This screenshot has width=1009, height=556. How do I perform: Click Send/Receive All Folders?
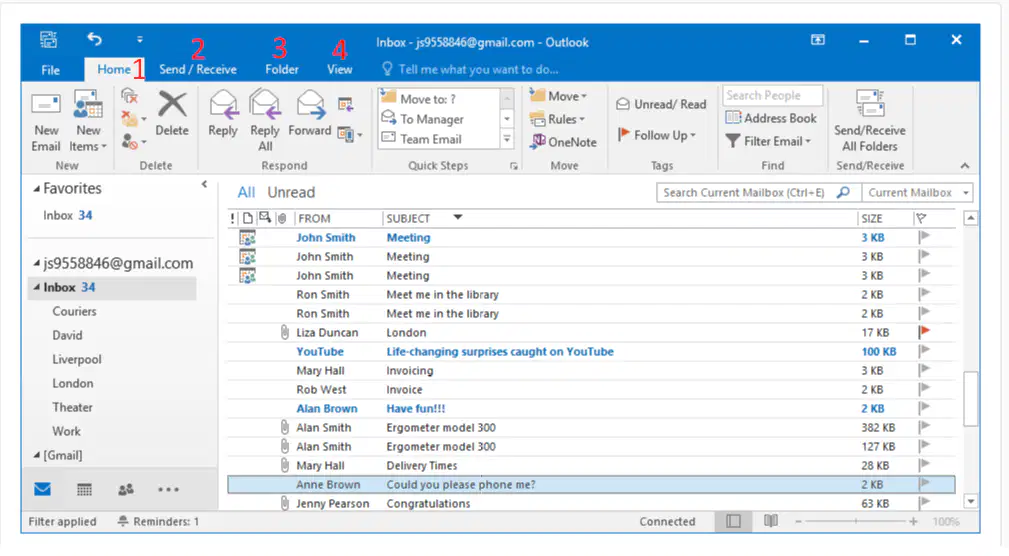869,122
